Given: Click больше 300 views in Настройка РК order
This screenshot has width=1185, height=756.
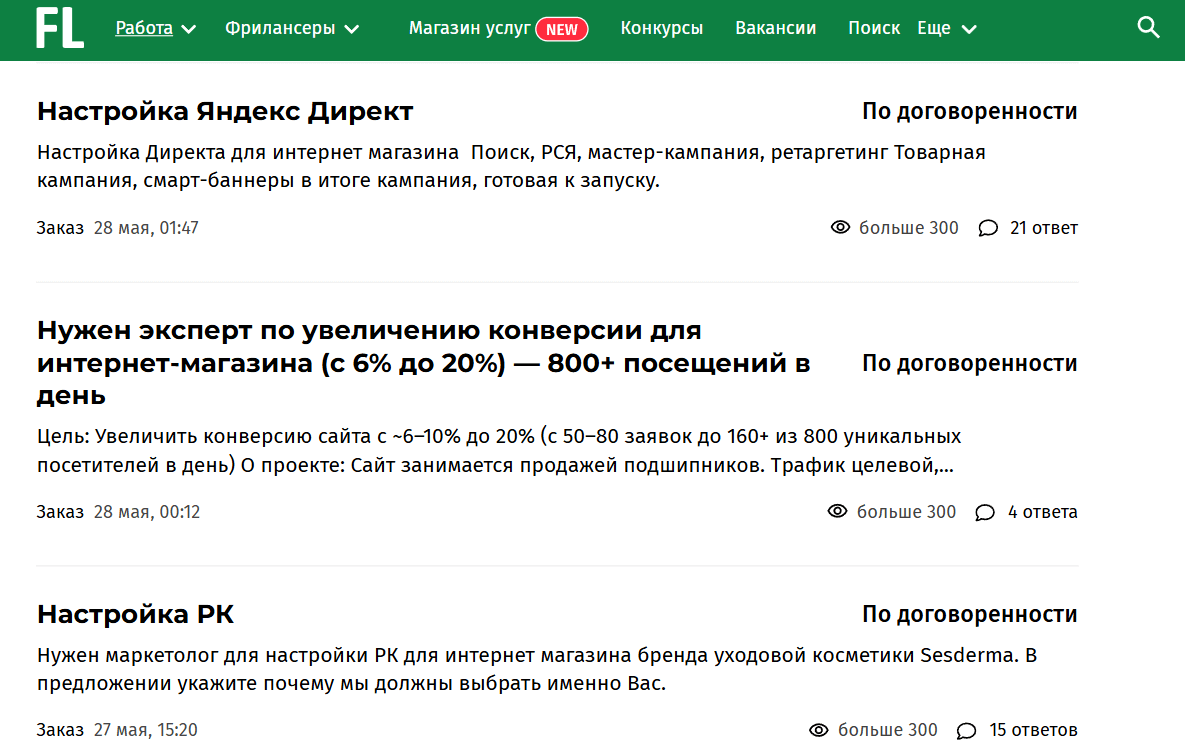Looking at the screenshot, I should coord(887,730).
